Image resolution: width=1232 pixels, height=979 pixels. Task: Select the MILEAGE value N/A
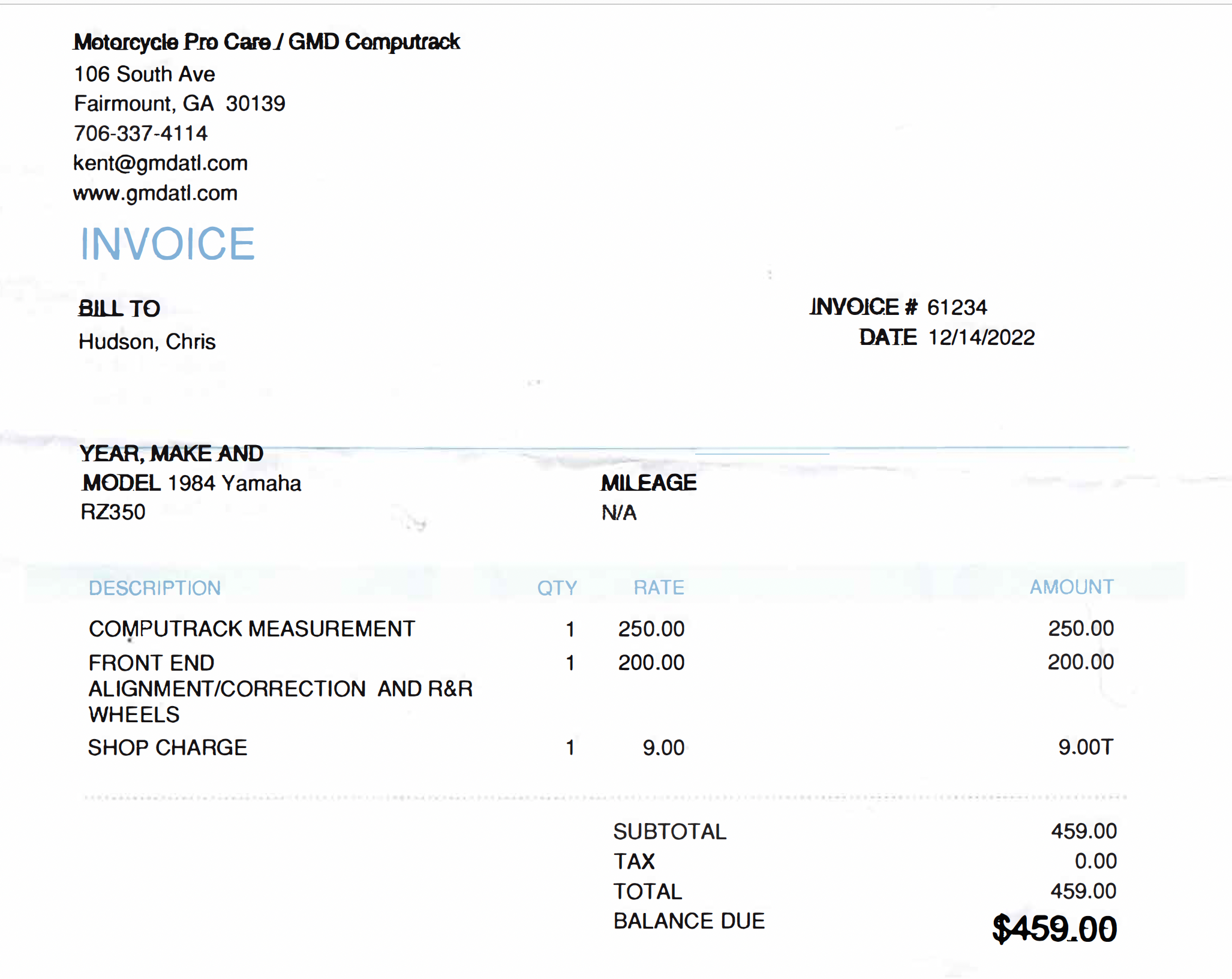619,512
